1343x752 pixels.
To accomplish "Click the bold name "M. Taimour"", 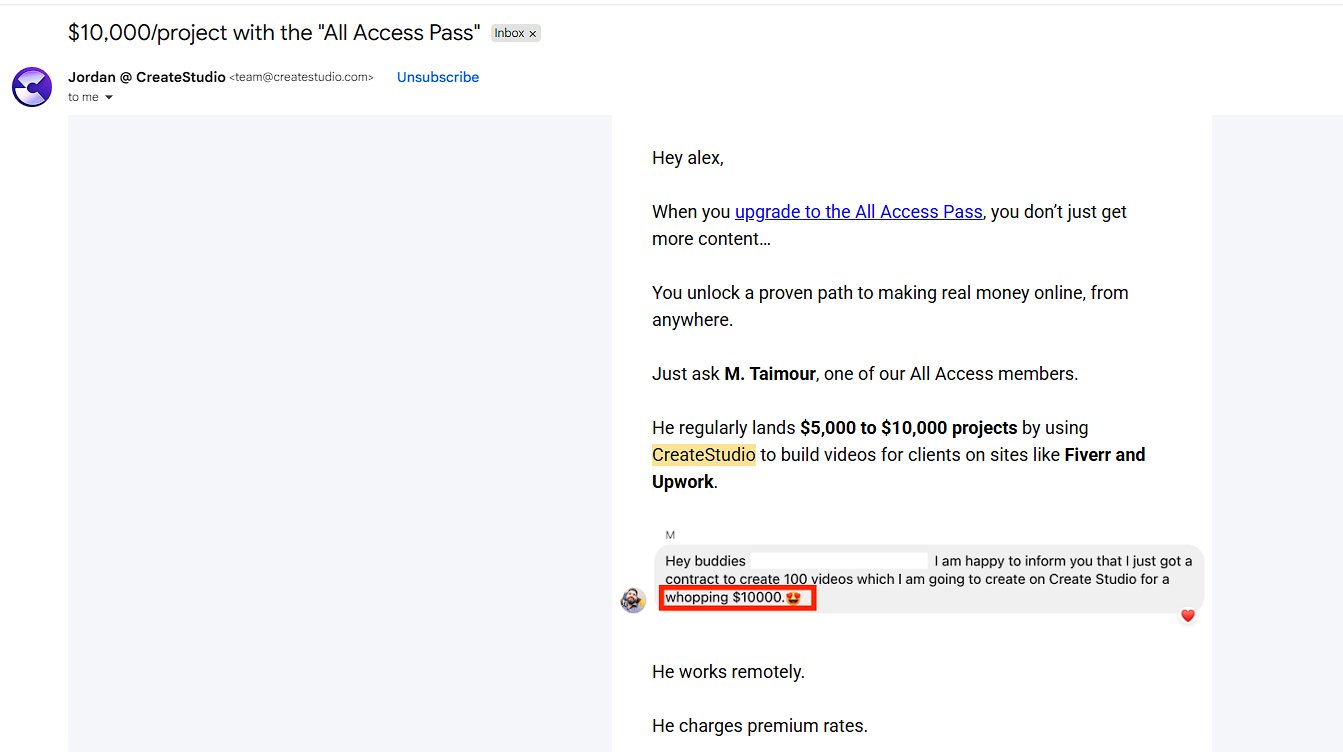I will 770,374.
